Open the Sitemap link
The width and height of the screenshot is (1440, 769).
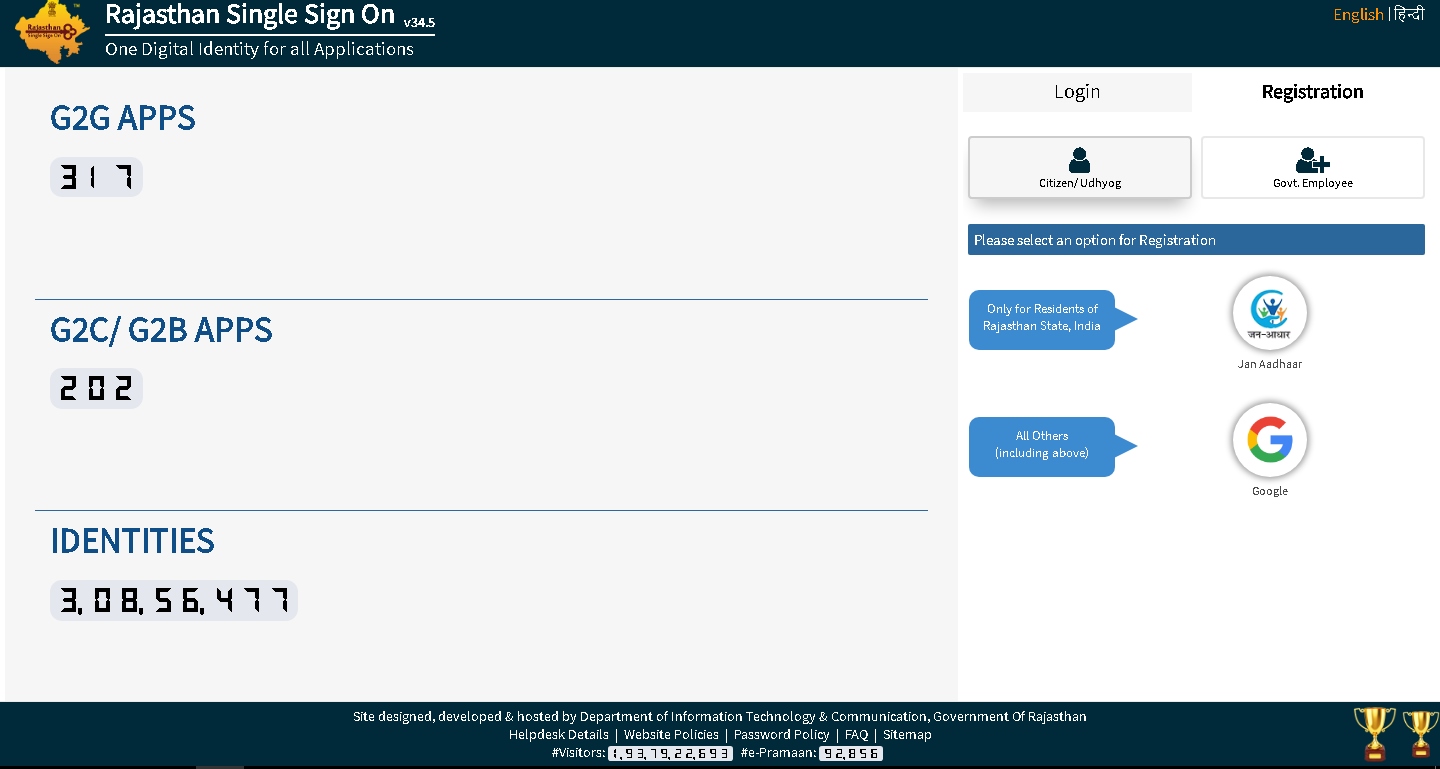coord(907,734)
